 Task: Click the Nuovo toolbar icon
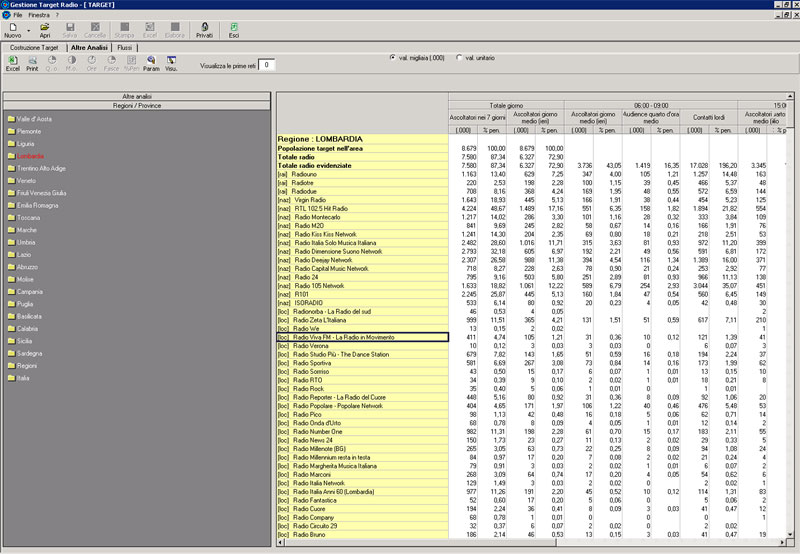tap(12, 27)
